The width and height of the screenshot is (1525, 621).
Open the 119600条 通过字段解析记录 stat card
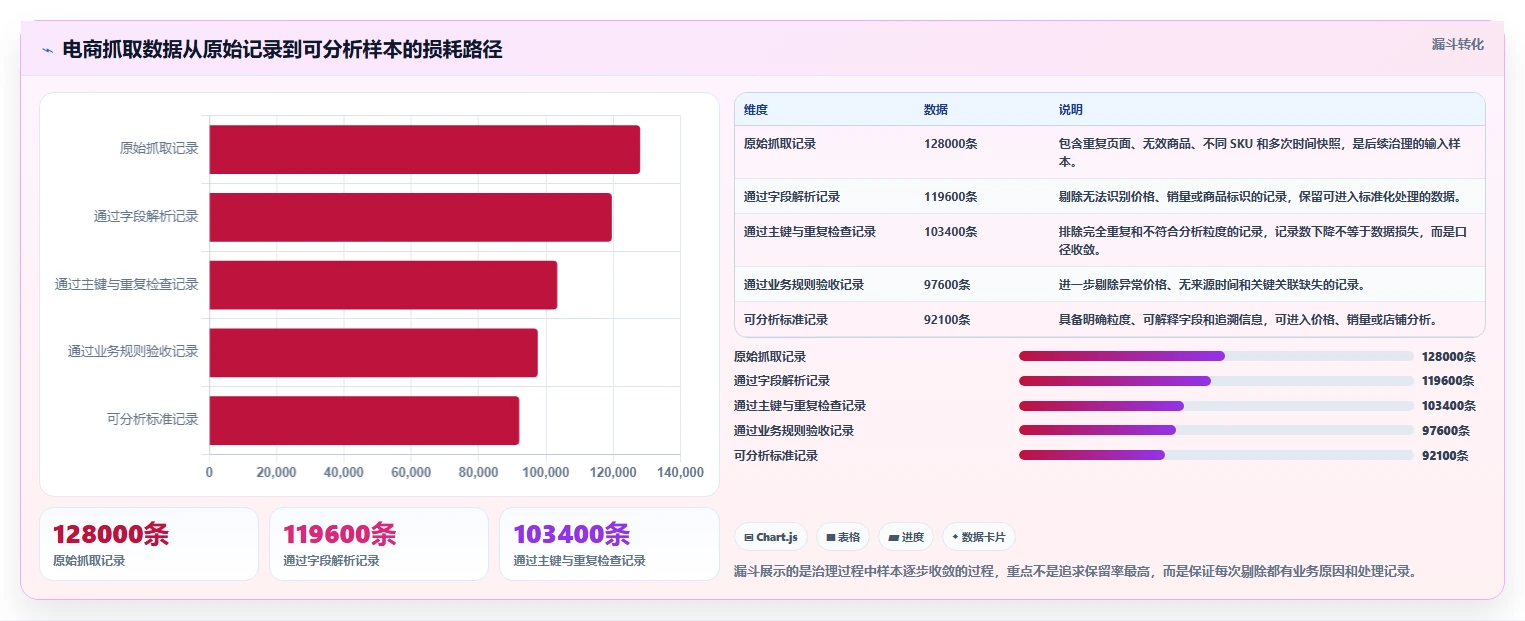pos(379,544)
